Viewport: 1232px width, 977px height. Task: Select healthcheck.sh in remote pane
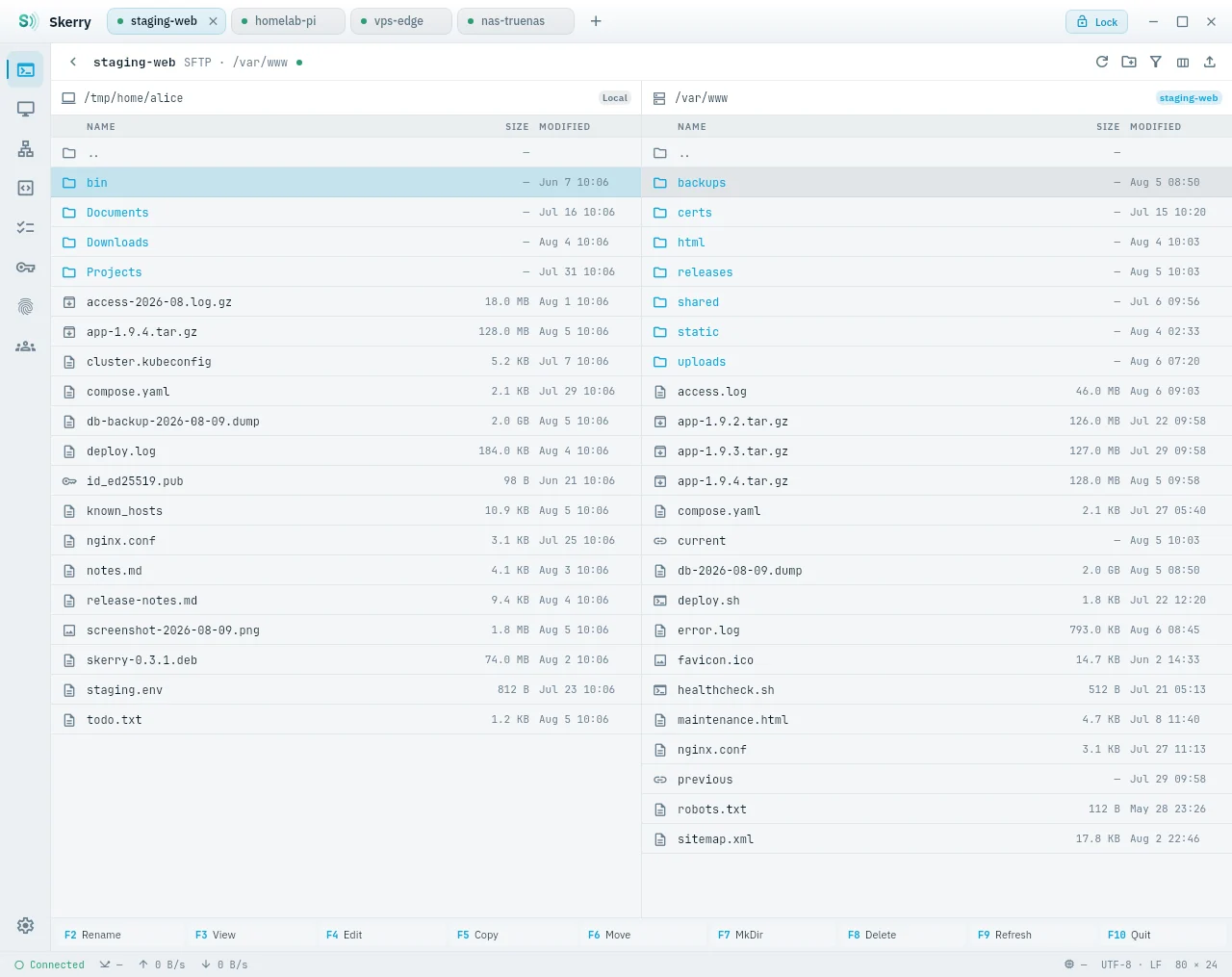pyautogui.click(x=937, y=690)
